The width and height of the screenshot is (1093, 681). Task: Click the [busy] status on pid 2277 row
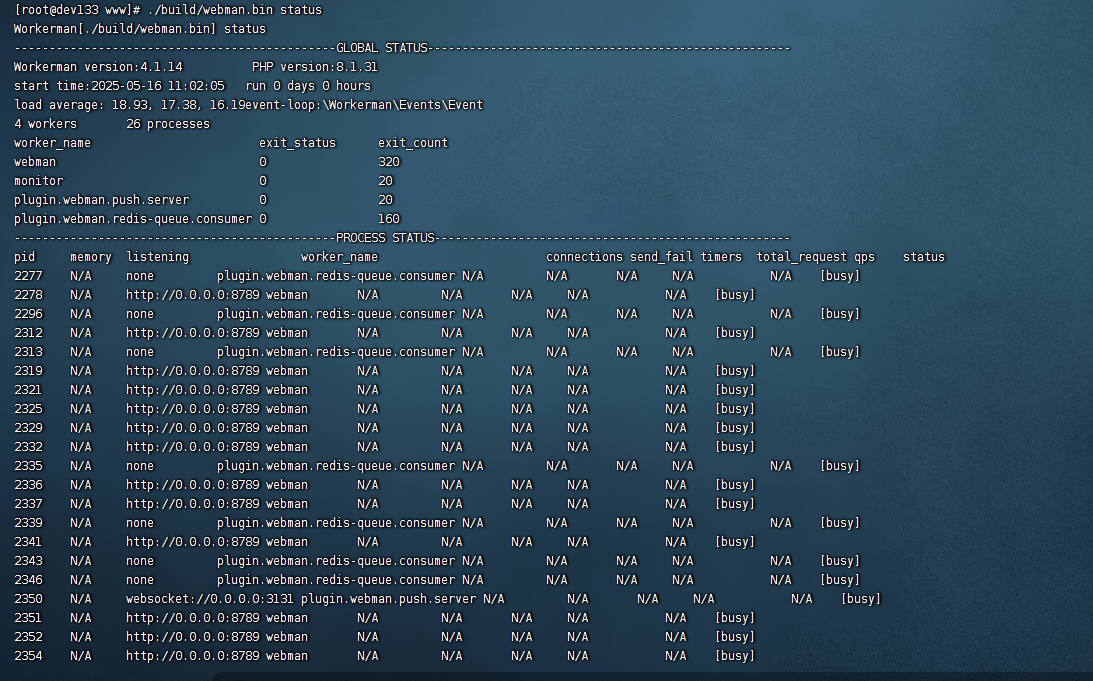[x=840, y=276]
